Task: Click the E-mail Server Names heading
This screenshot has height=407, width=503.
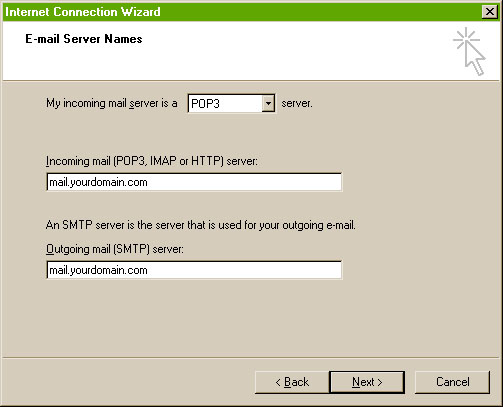Action: point(84,39)
